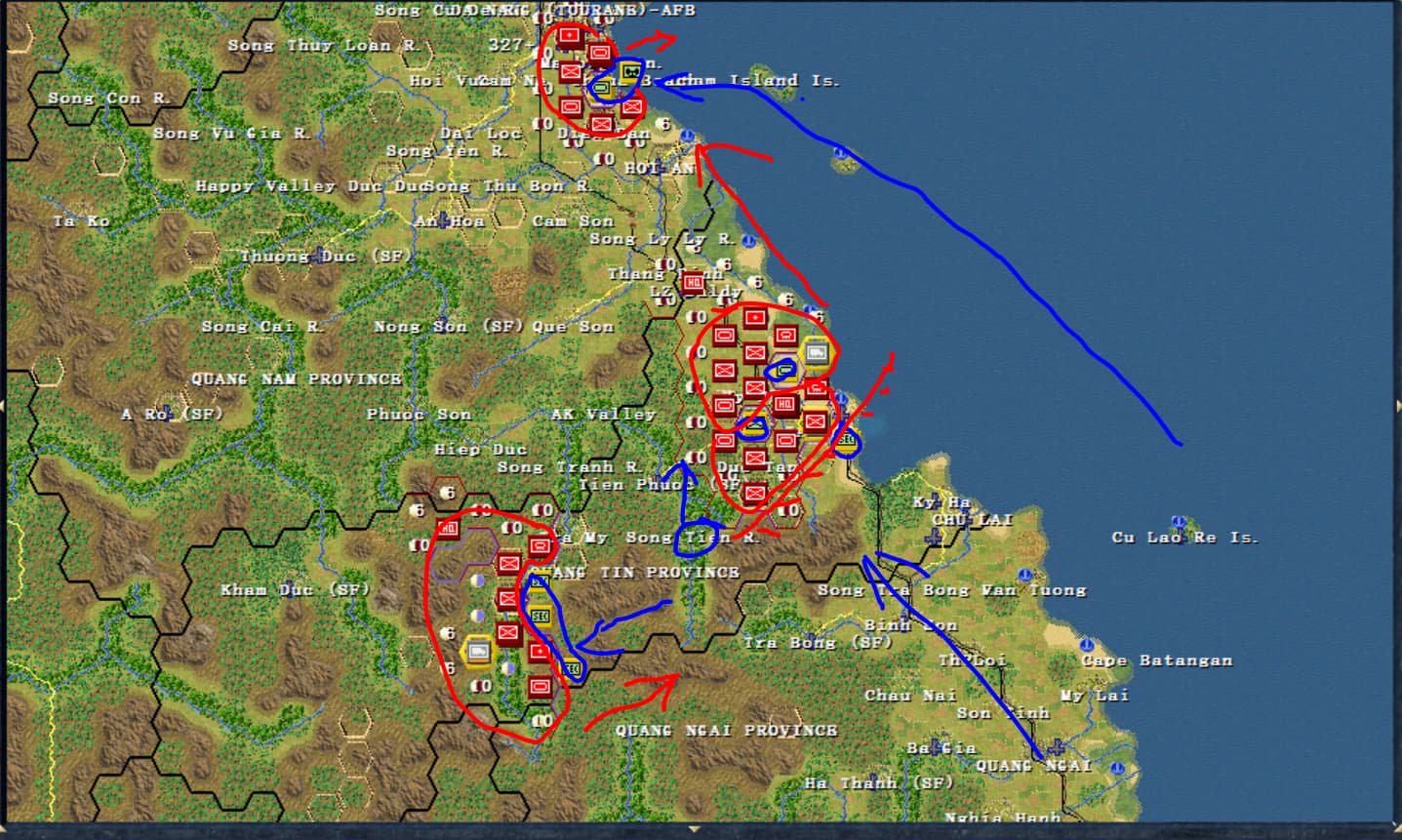Pick the gray supply truck unit in the southwestern cluster

coord(478,651)
